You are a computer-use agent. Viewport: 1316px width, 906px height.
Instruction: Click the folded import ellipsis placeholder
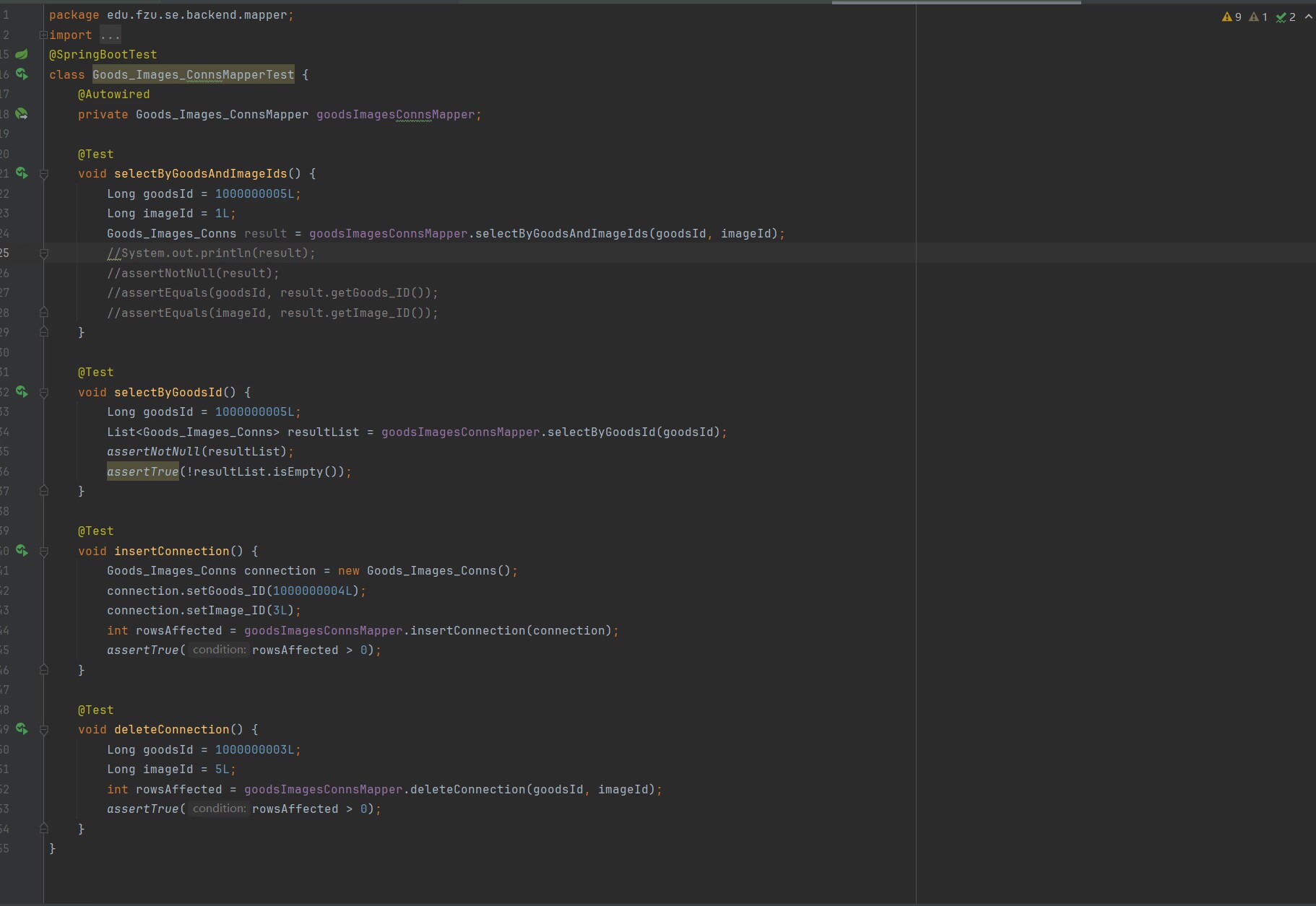pyautogui.click(x=111, y=35)
